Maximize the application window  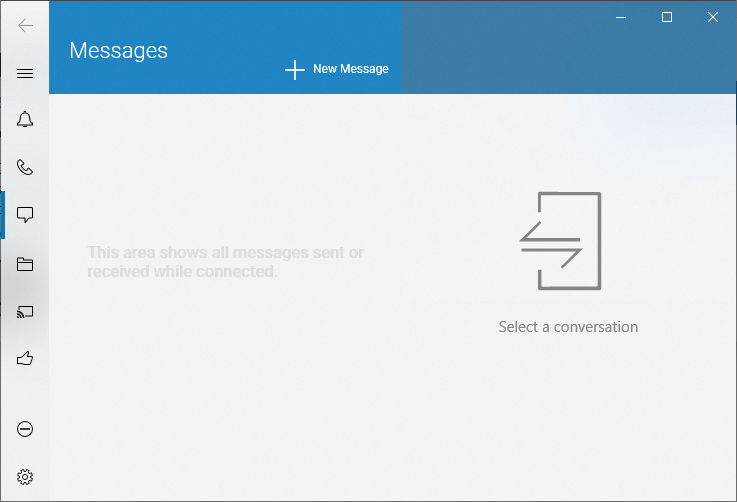[x=667, y=17]
